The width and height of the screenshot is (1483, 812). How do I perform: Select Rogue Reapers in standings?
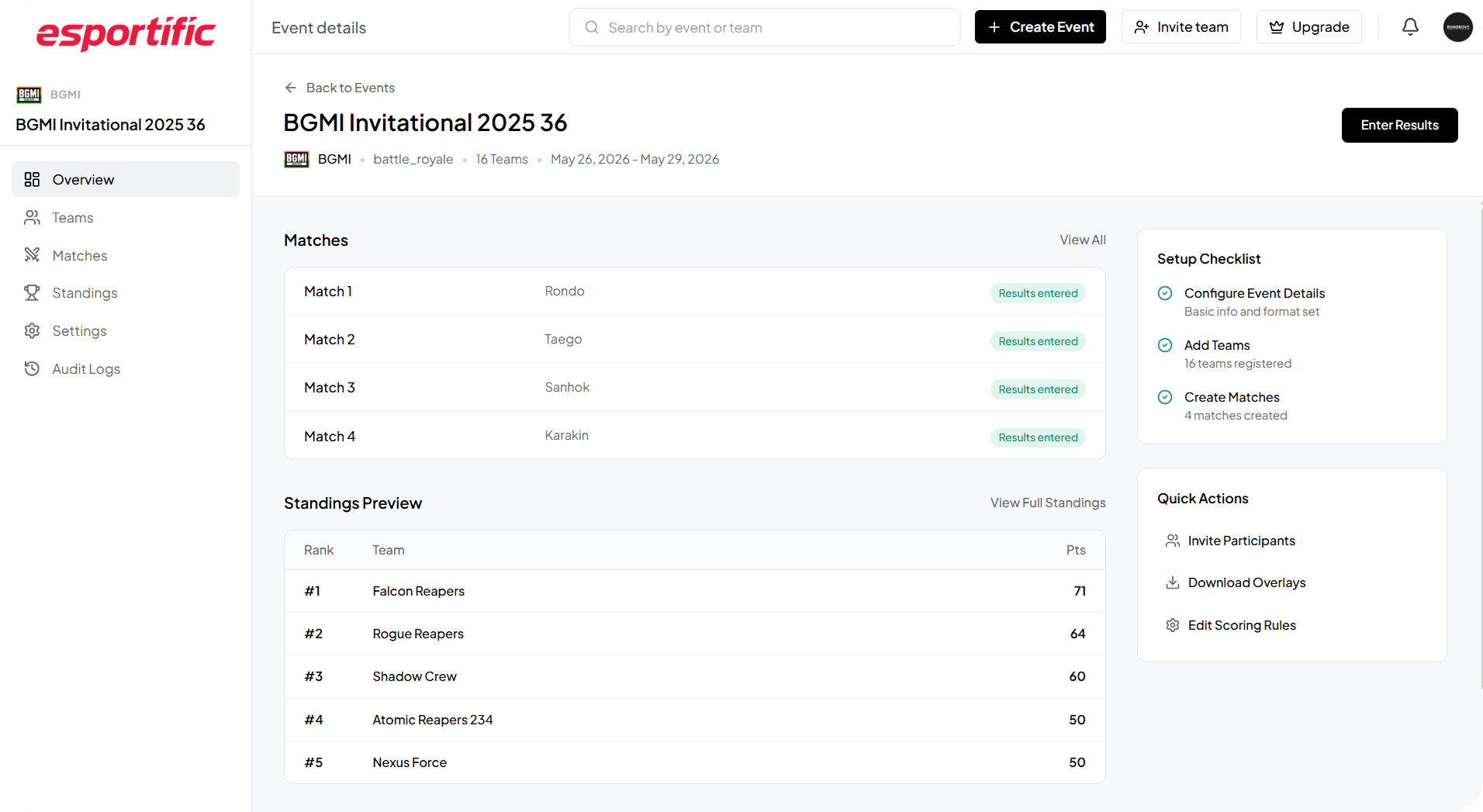[x=695, y=634]
